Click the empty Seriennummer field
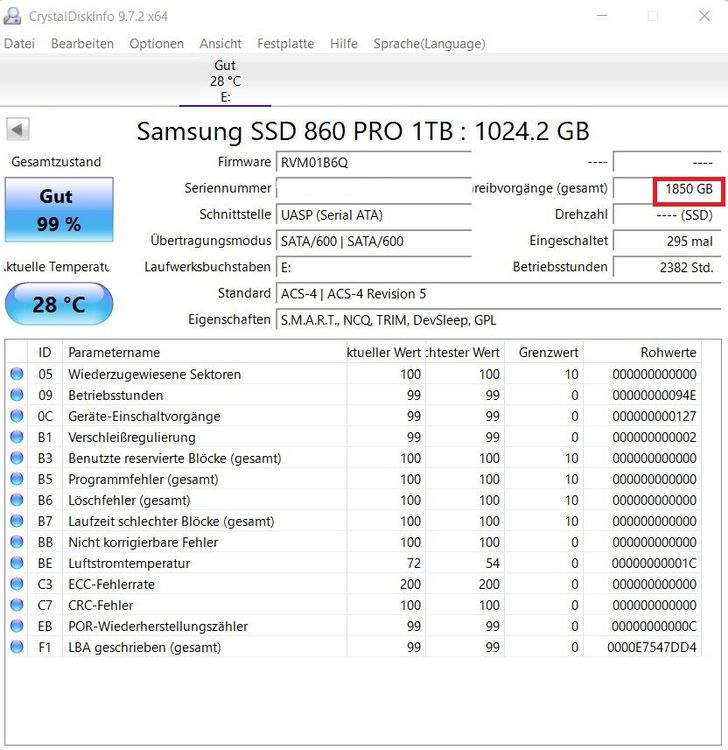 [x=374, y=188]
